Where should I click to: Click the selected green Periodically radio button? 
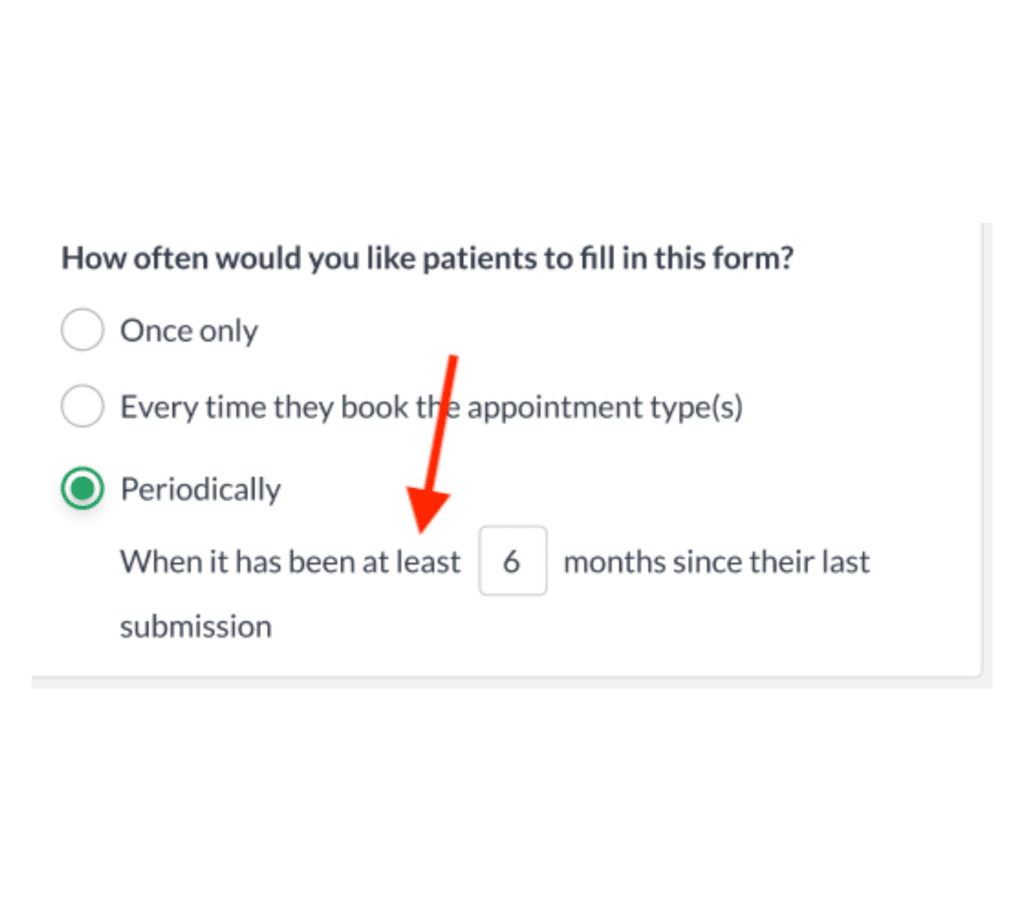click(x=82, y=489)
